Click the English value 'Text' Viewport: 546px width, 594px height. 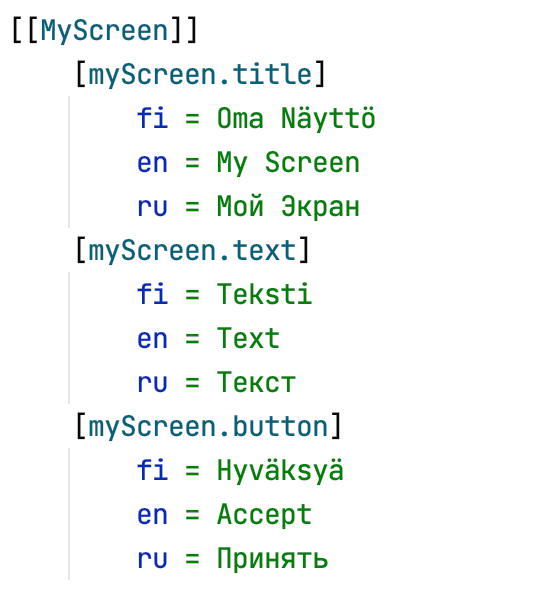248,338
